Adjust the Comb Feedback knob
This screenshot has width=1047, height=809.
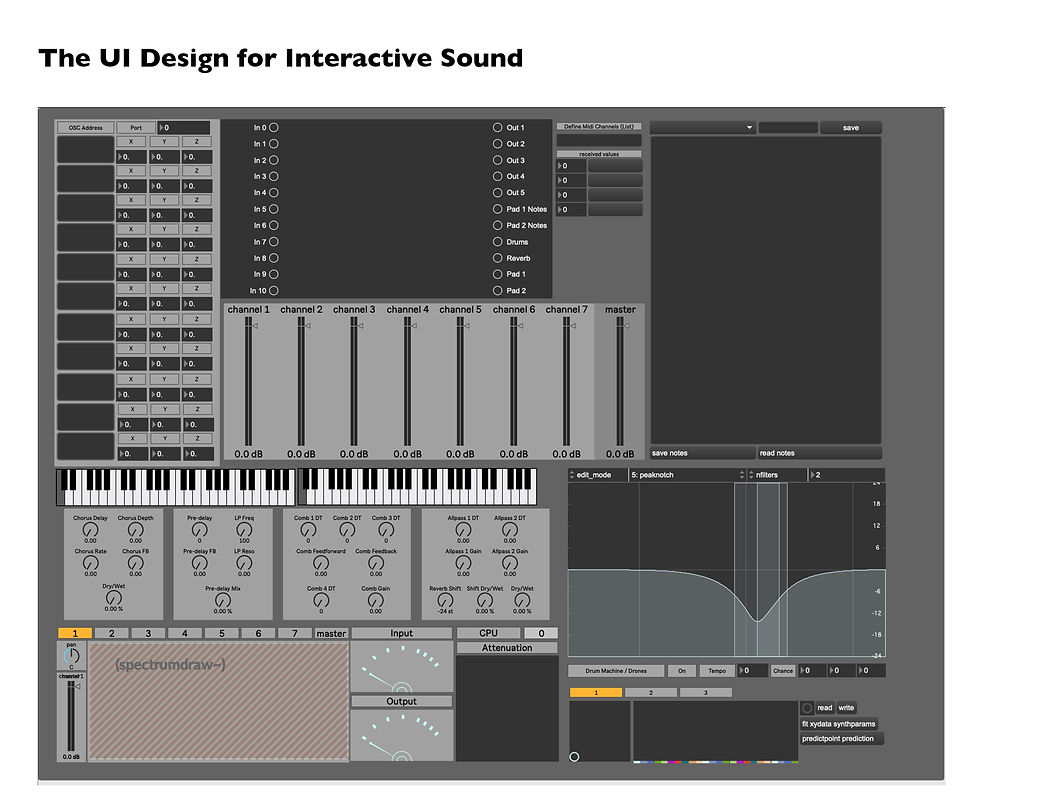coord(376,563)
